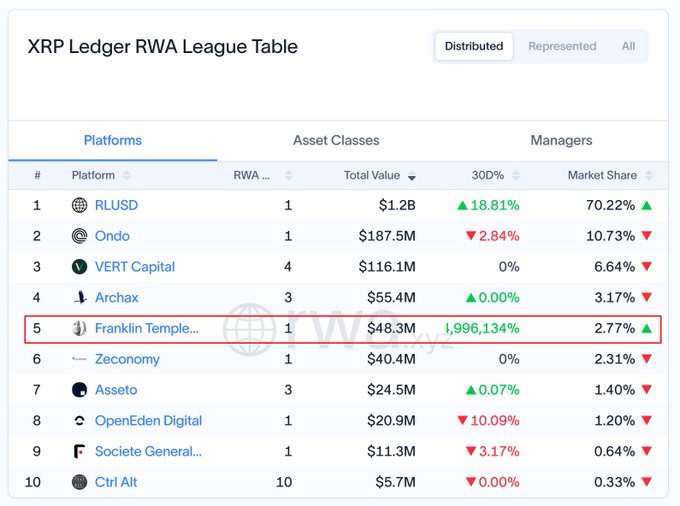The image size is (680, 506).
Task: Click the 70.22% market share value
Action: [610, 205]
